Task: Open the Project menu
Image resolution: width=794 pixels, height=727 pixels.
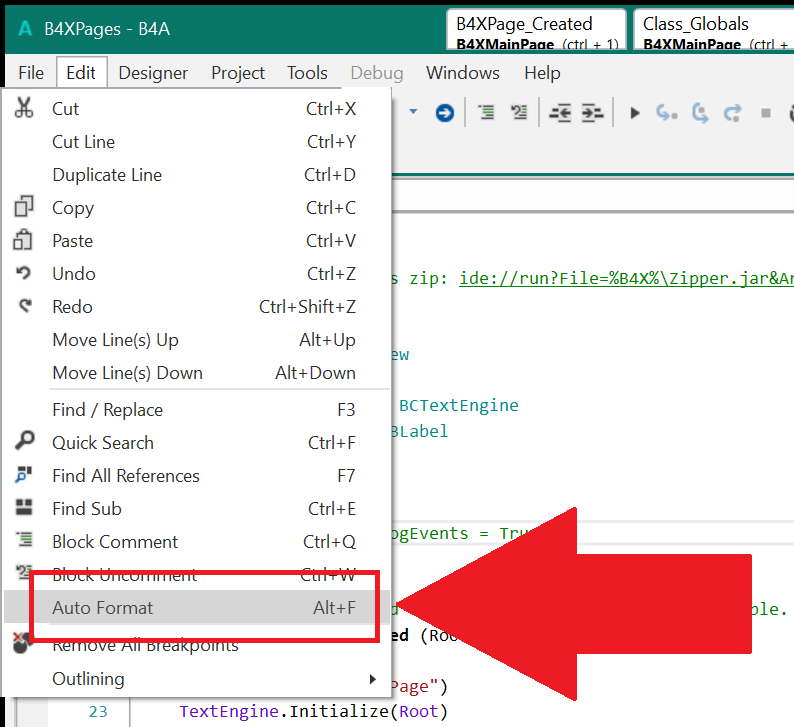Action: coord(237,73)
